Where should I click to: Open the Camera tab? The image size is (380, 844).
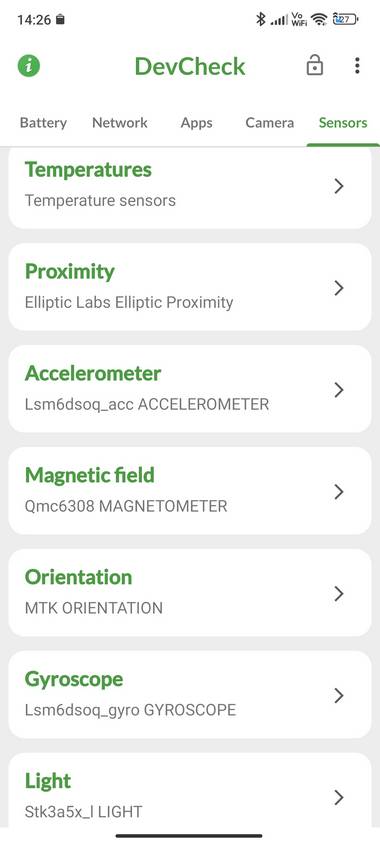[x=270, y=123]
